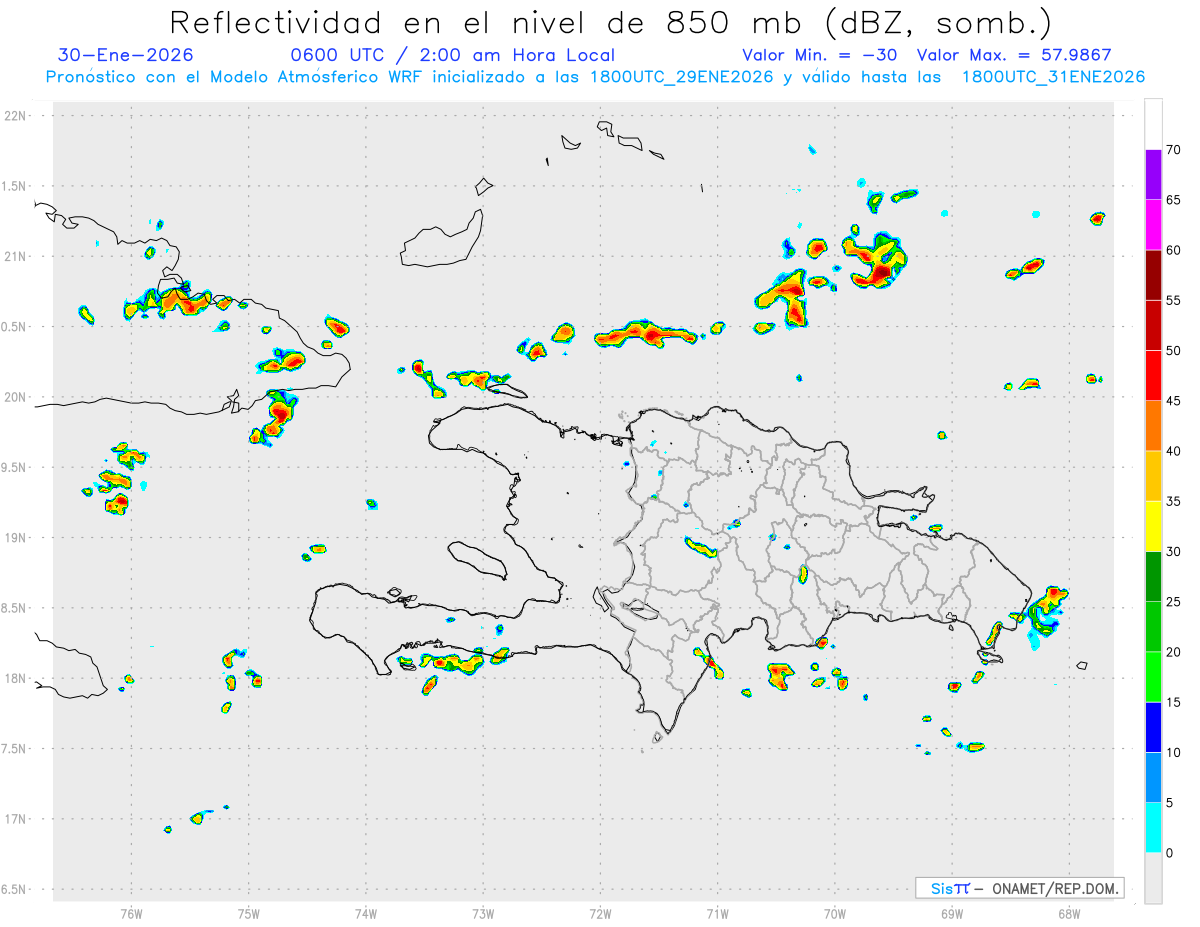Click the "72W" longitude axis label
This screenshot has height=927, width=1200.
[x=600, y=914]
